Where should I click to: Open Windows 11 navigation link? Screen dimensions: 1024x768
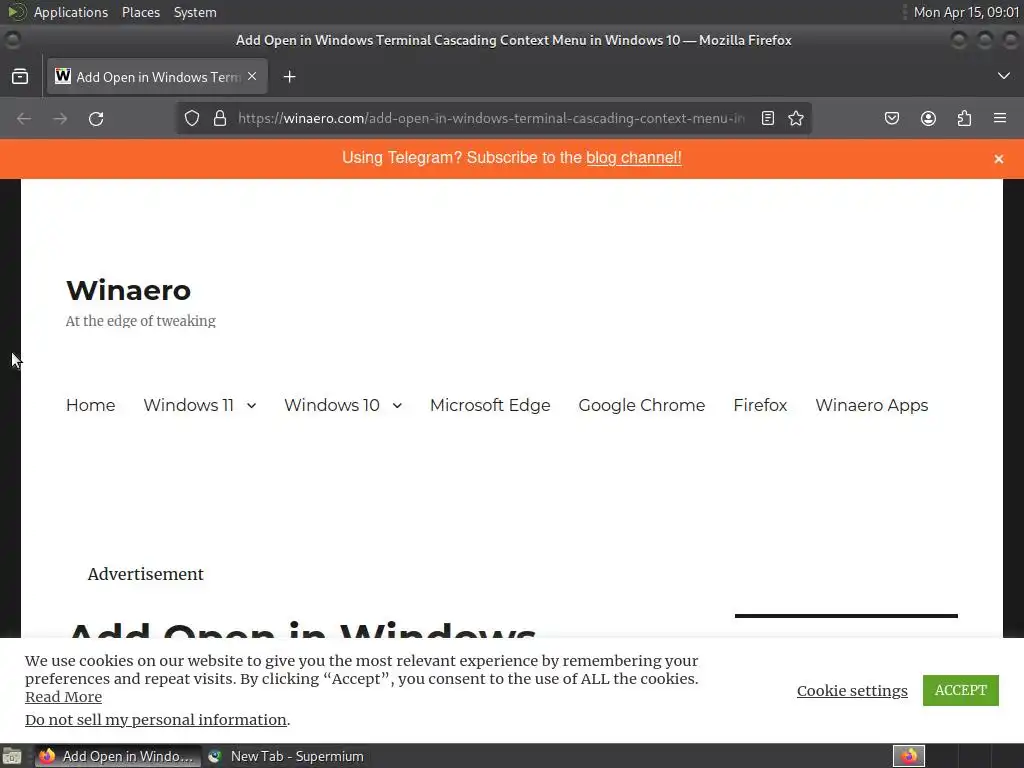click(188, 405)
